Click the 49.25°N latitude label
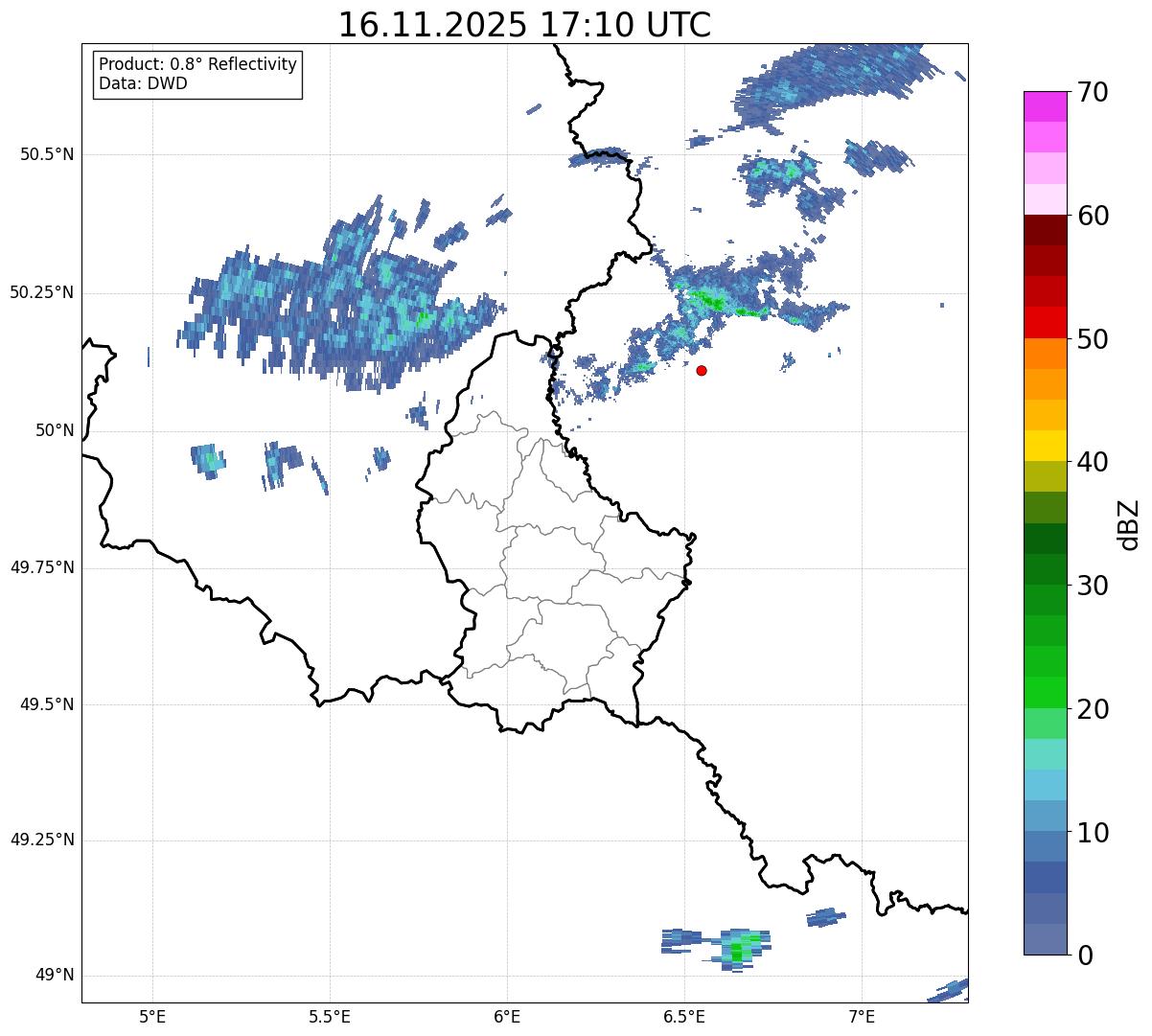 tap(42, 840)
